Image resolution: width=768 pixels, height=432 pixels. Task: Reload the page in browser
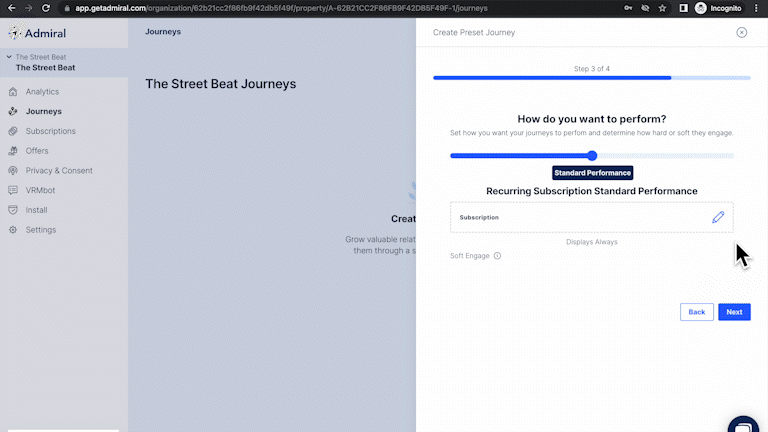(46, 8)
